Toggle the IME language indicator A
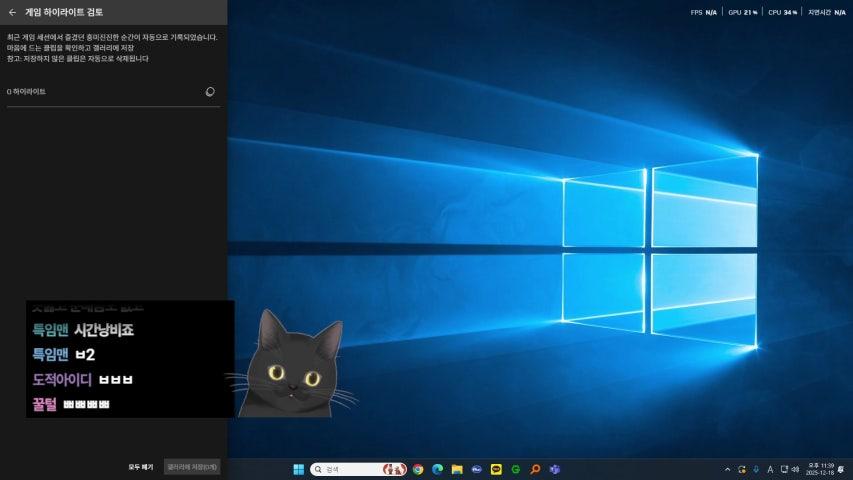The width and height of the screenshot is (853, 480). point(769,469)
